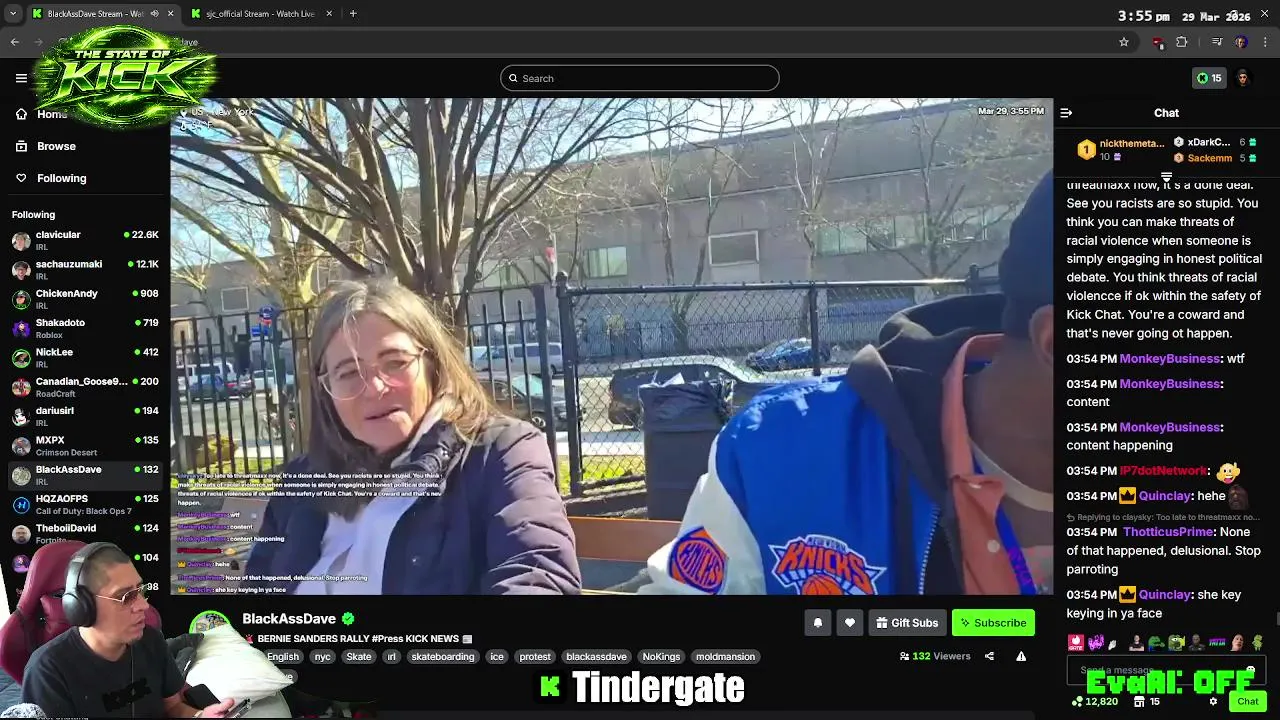The height and width of the screenshot is (720, 1280).
Task: Open Shakadoto channel in sidebar
Action: tap(85, 328)
